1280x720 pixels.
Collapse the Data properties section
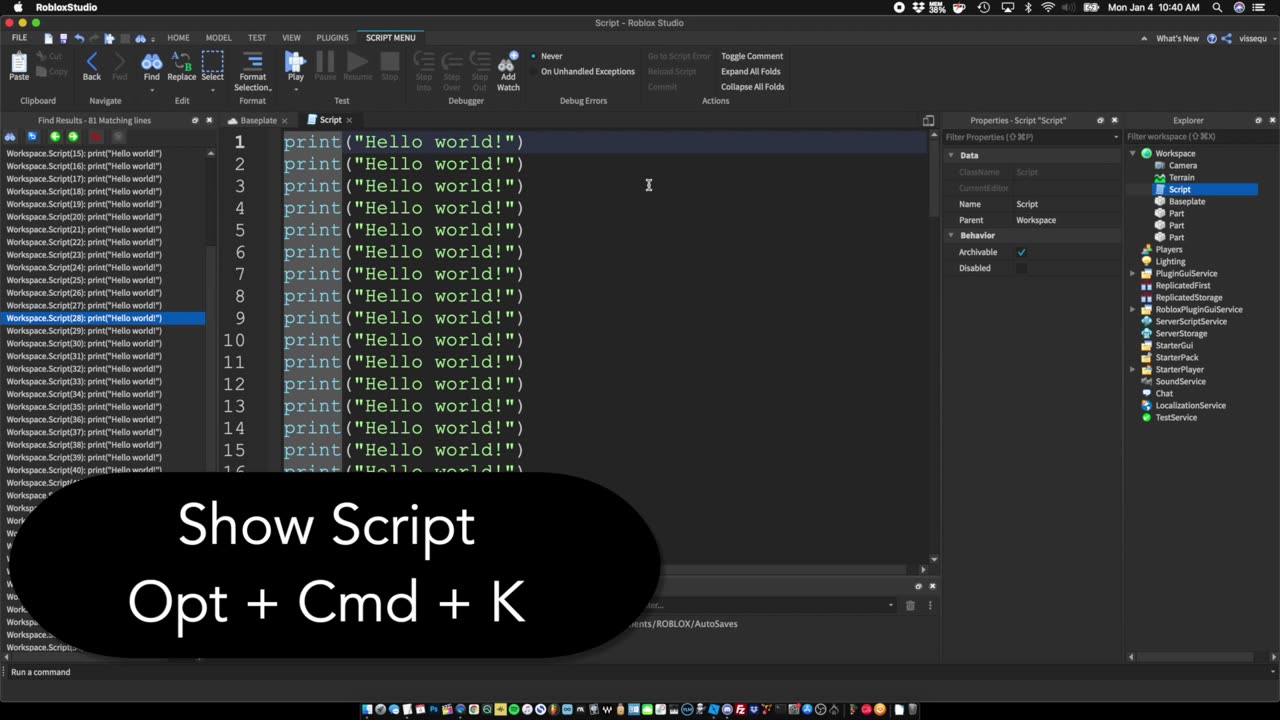pyautogui.click(x=951, y=155)
